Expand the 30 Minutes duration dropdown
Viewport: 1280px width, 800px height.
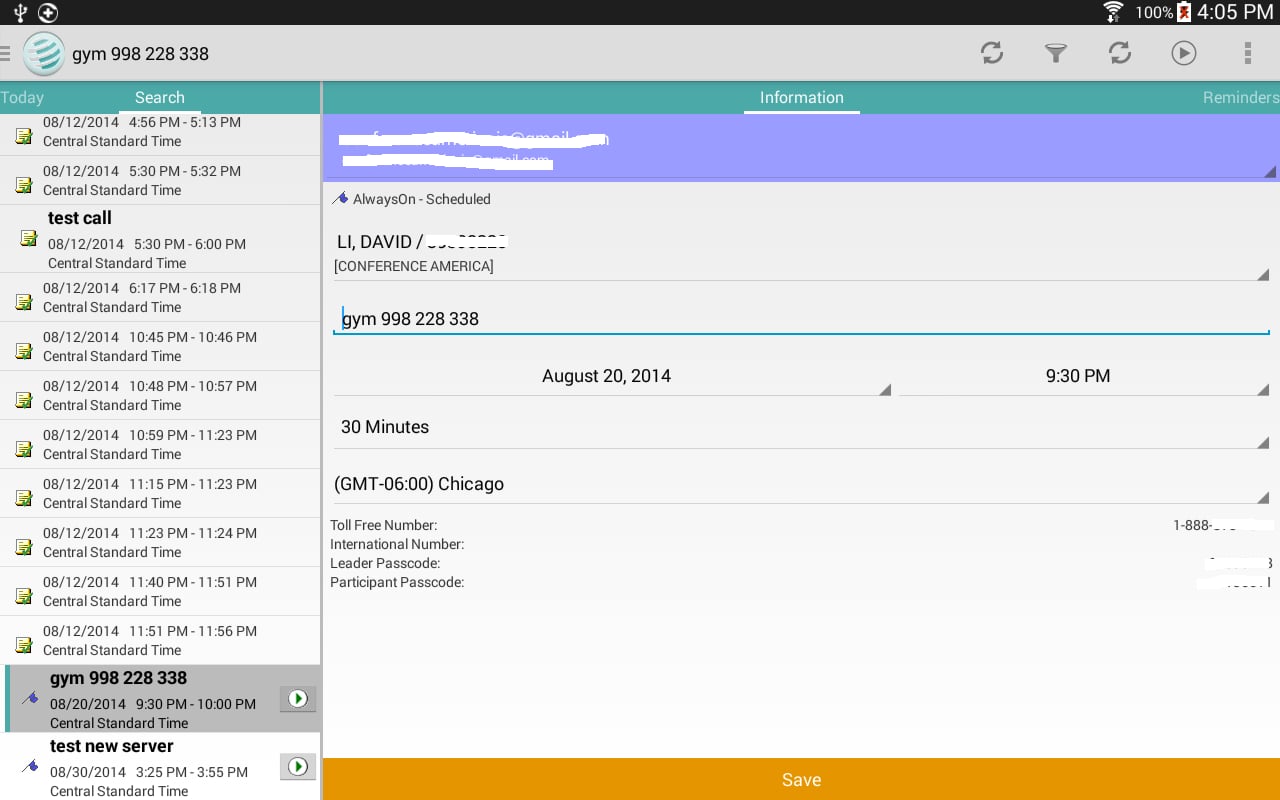click(802, 427)
